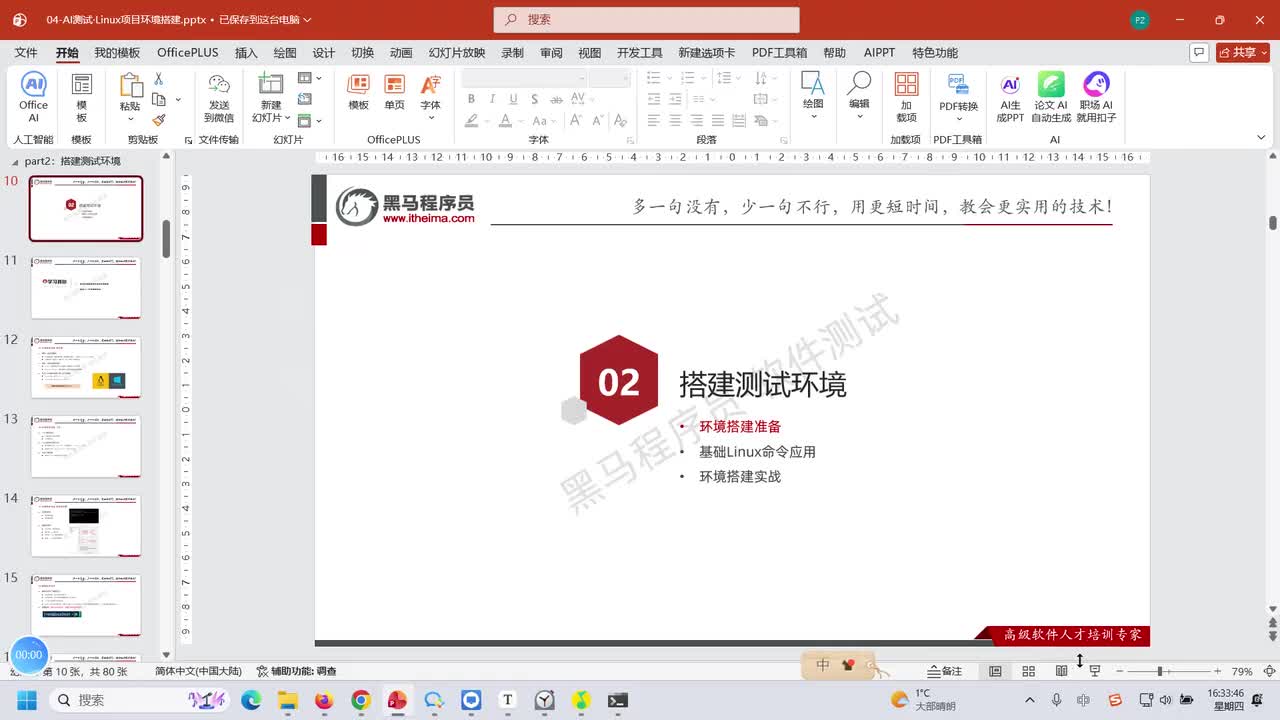Open Google Chrome from taskbar
The height and width of the screenshot is (720, 1280).
361,700
